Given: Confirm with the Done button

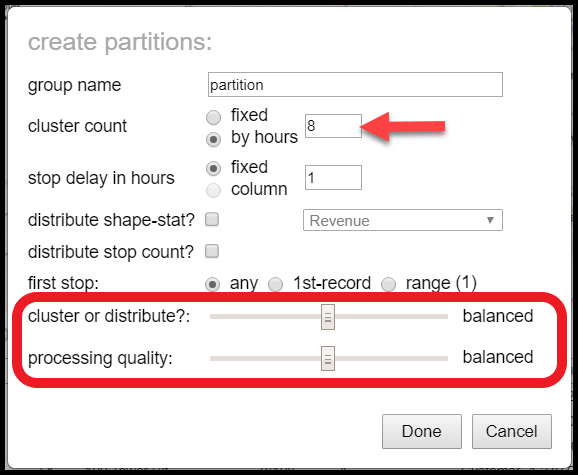Looking at the screenshot, I should (422, 432).
